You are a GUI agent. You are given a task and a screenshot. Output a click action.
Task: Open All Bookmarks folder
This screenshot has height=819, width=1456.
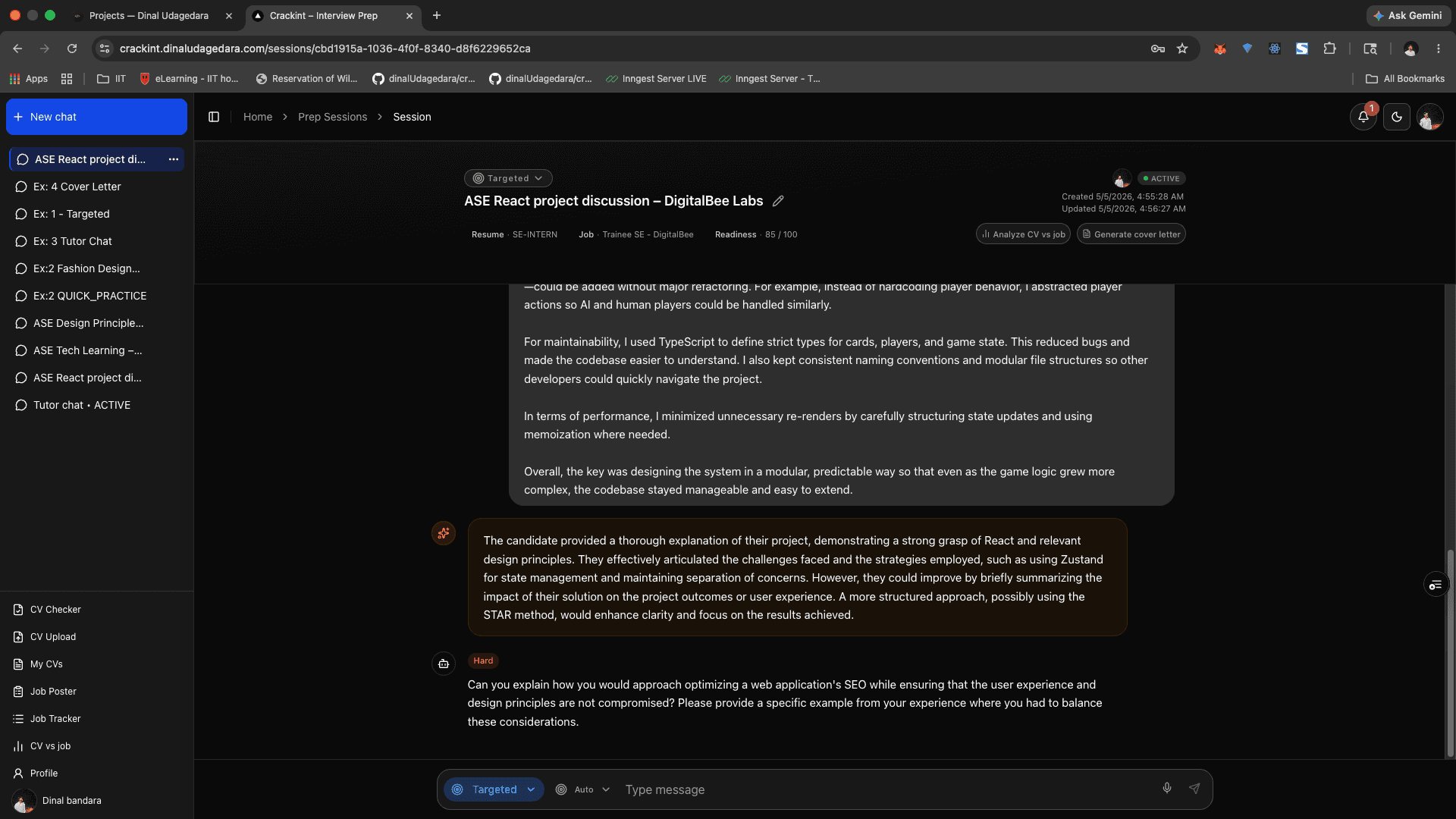(1405, 79)
